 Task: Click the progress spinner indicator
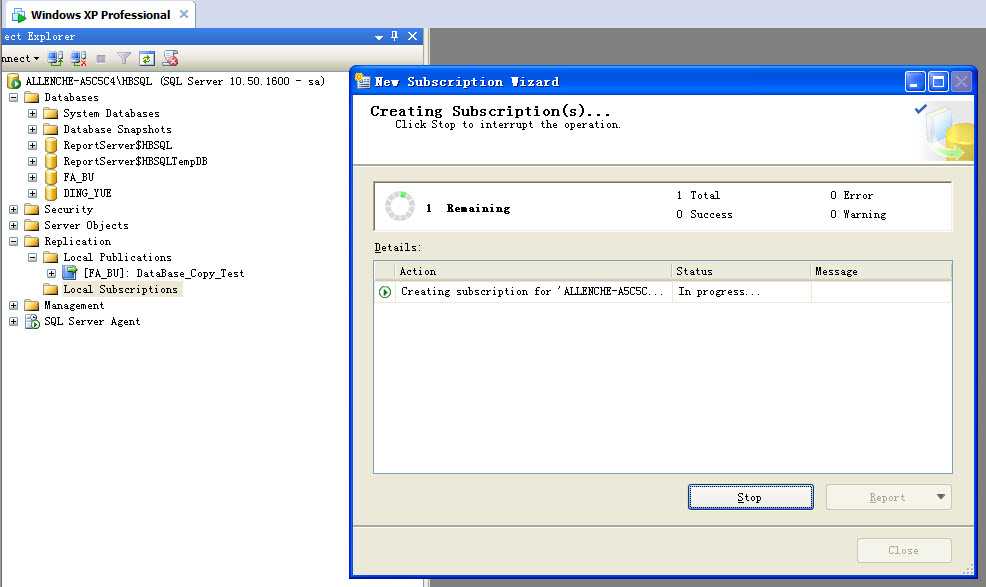400,206
